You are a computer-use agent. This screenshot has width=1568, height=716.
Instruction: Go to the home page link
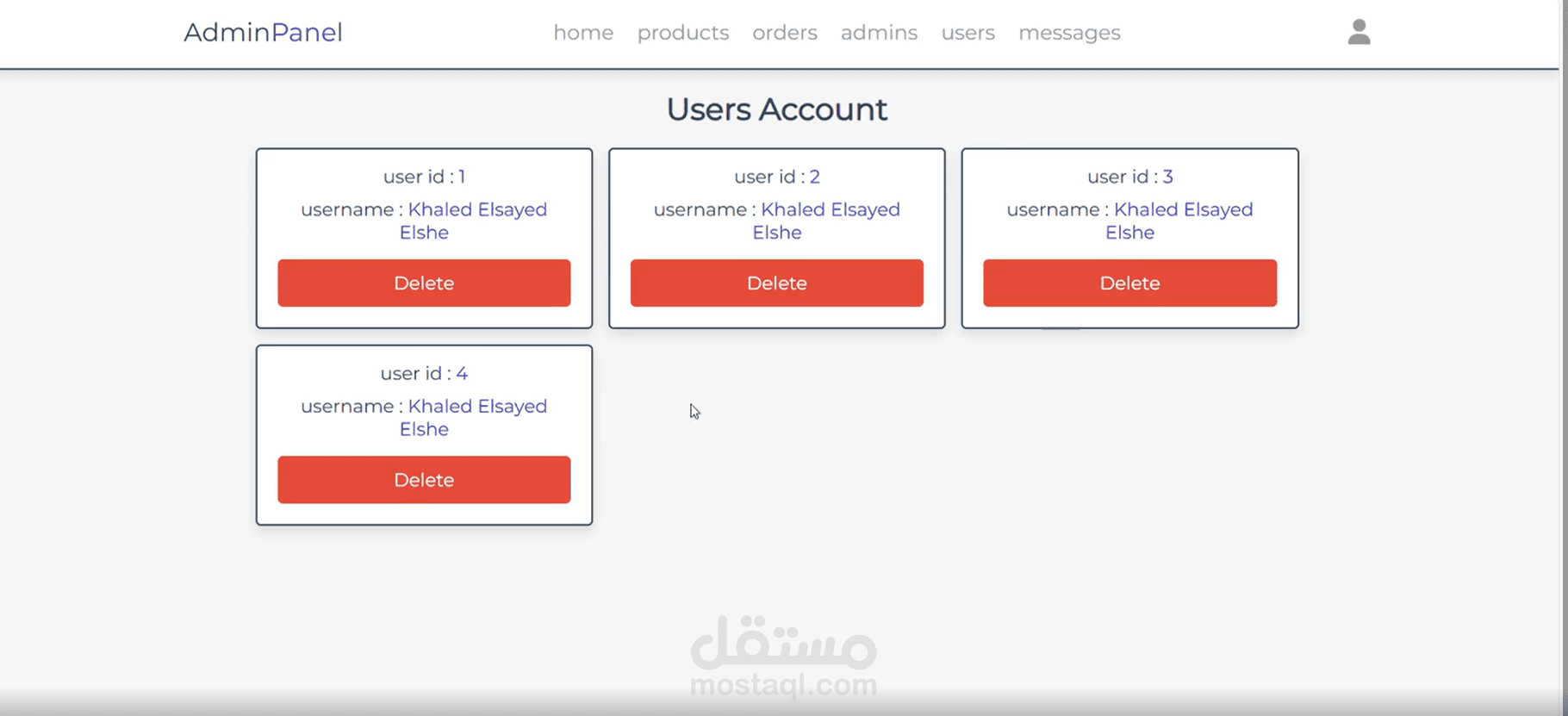tap(583, 33)
